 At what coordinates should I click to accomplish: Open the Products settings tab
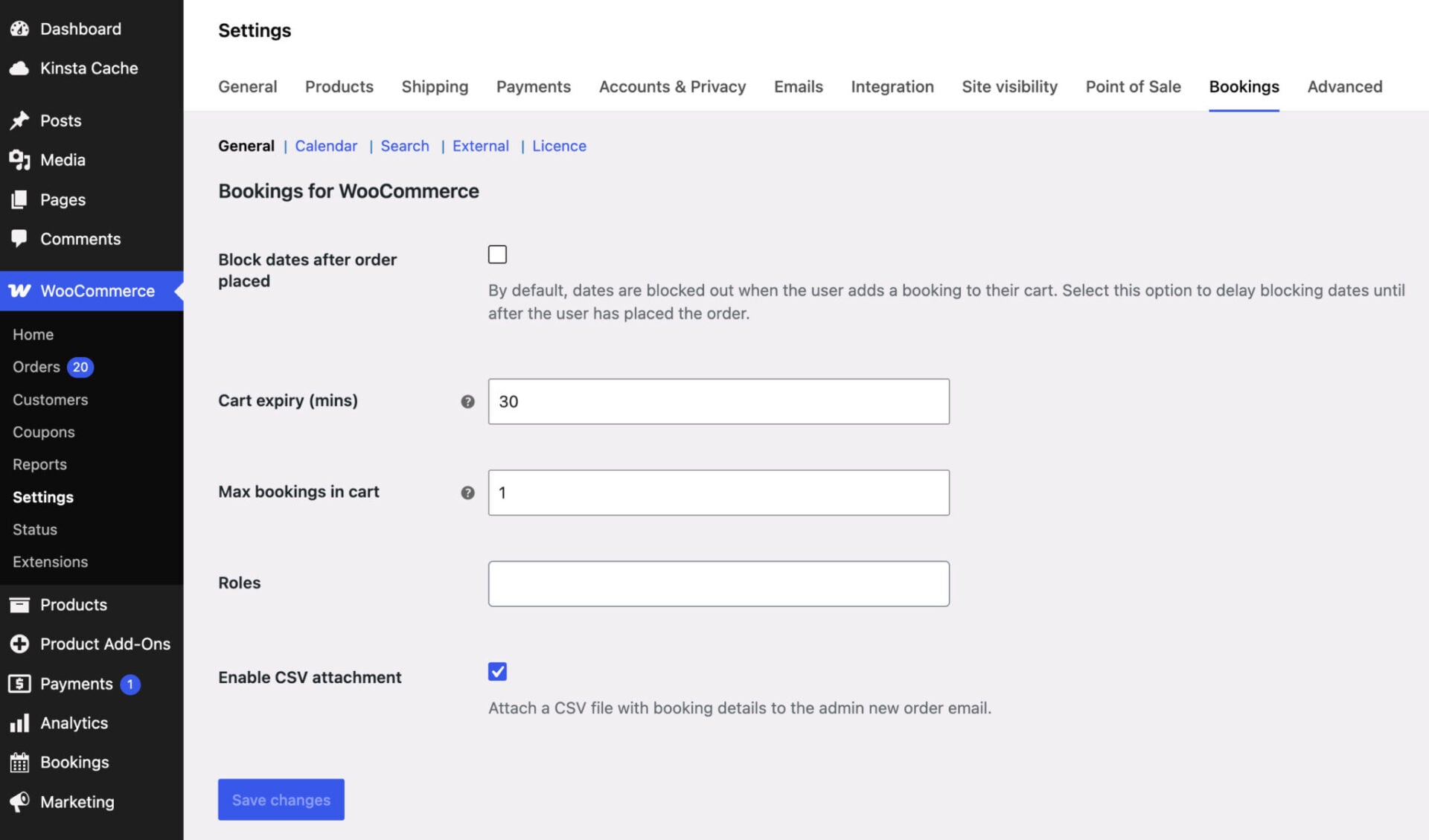coord(339,86)
